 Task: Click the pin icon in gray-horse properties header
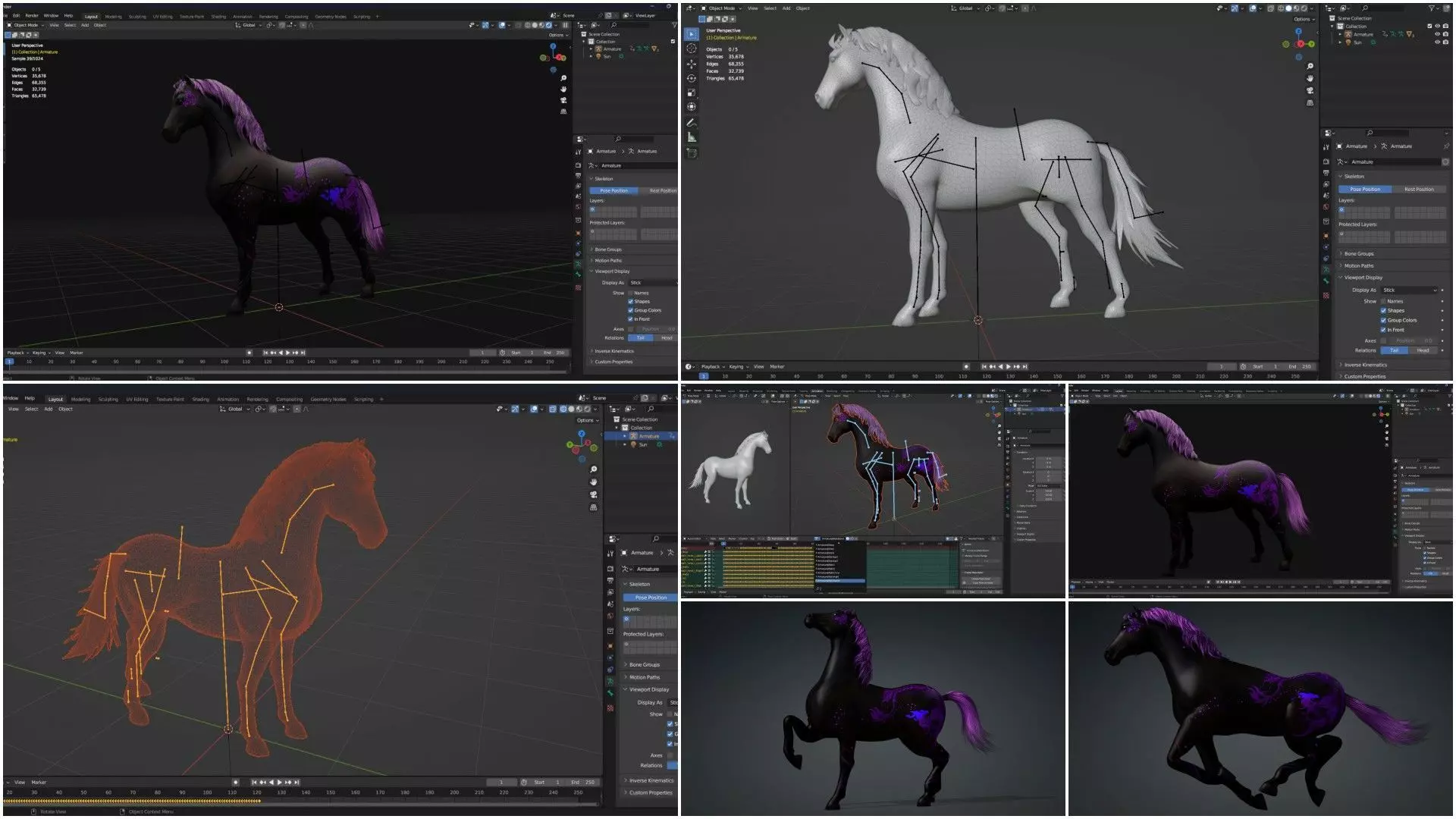[1446, 146]
